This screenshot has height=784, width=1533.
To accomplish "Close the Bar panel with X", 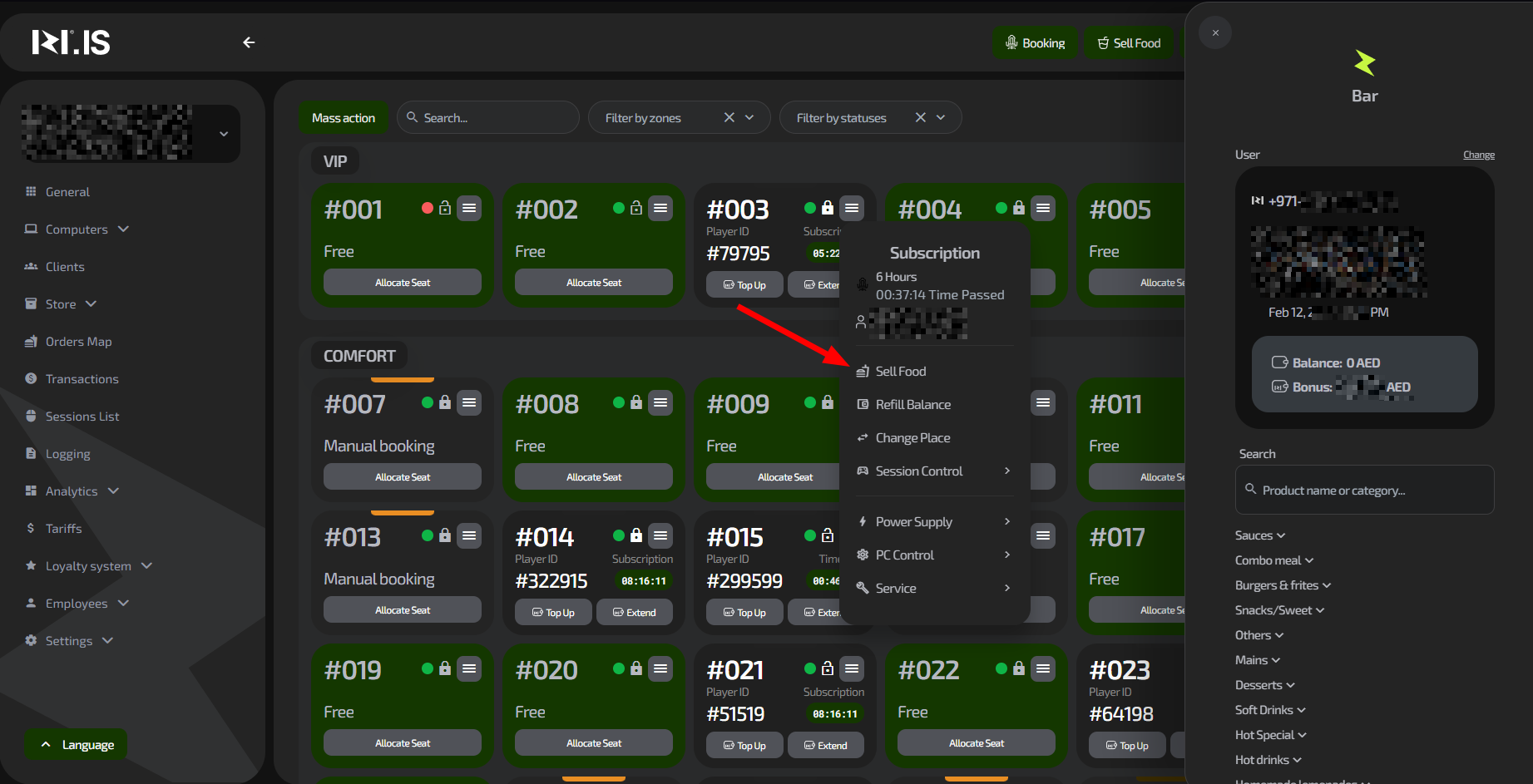I will (1215, 33).
